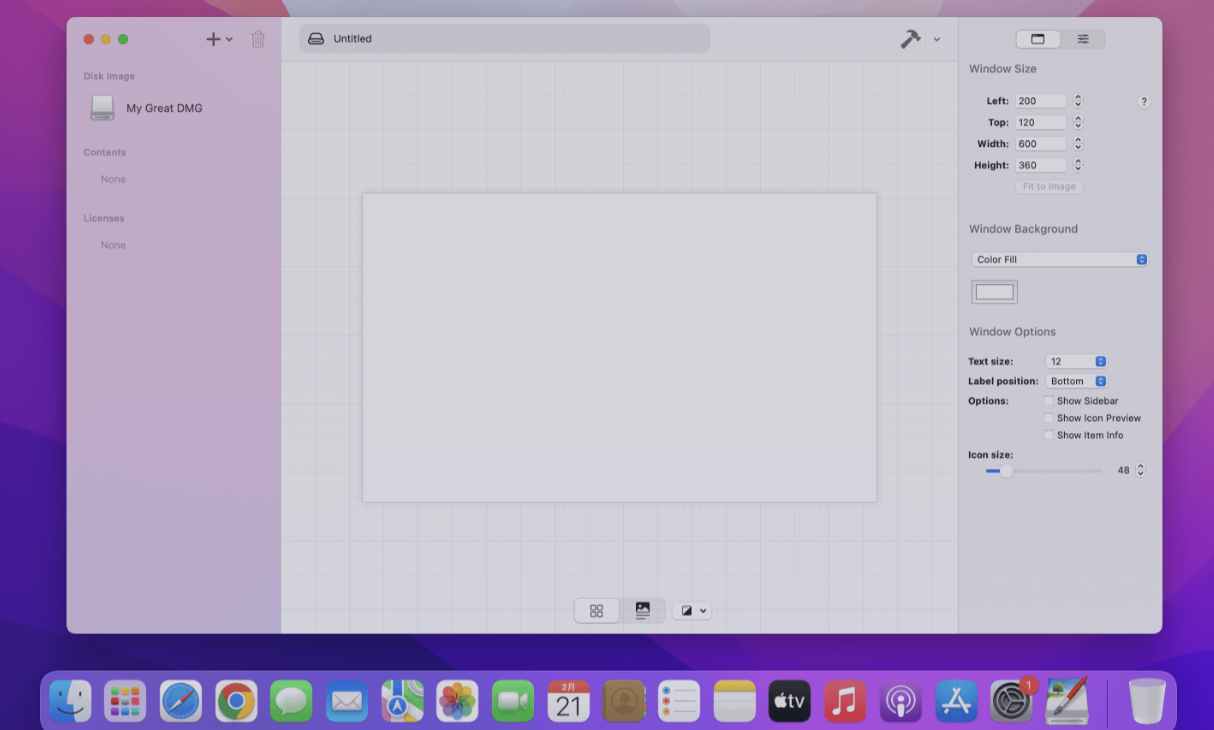Click the help question mark button
Image resolution: width=1214 pixels, height=730 pixels.
(x=1143, y=101)
